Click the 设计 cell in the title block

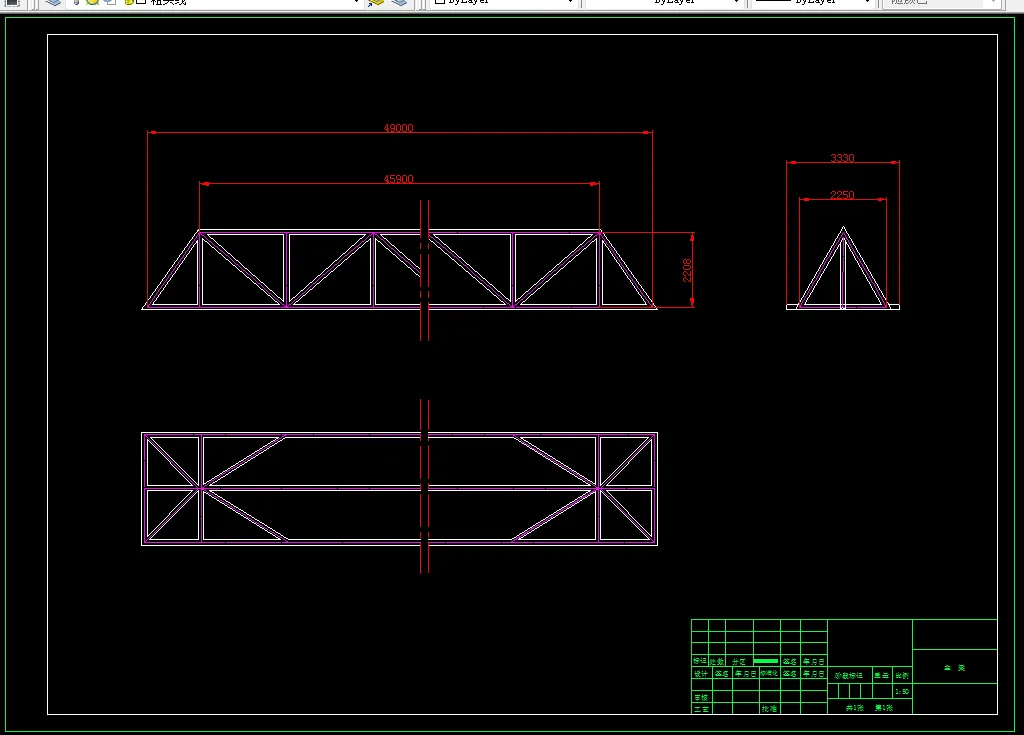point(701,674)
